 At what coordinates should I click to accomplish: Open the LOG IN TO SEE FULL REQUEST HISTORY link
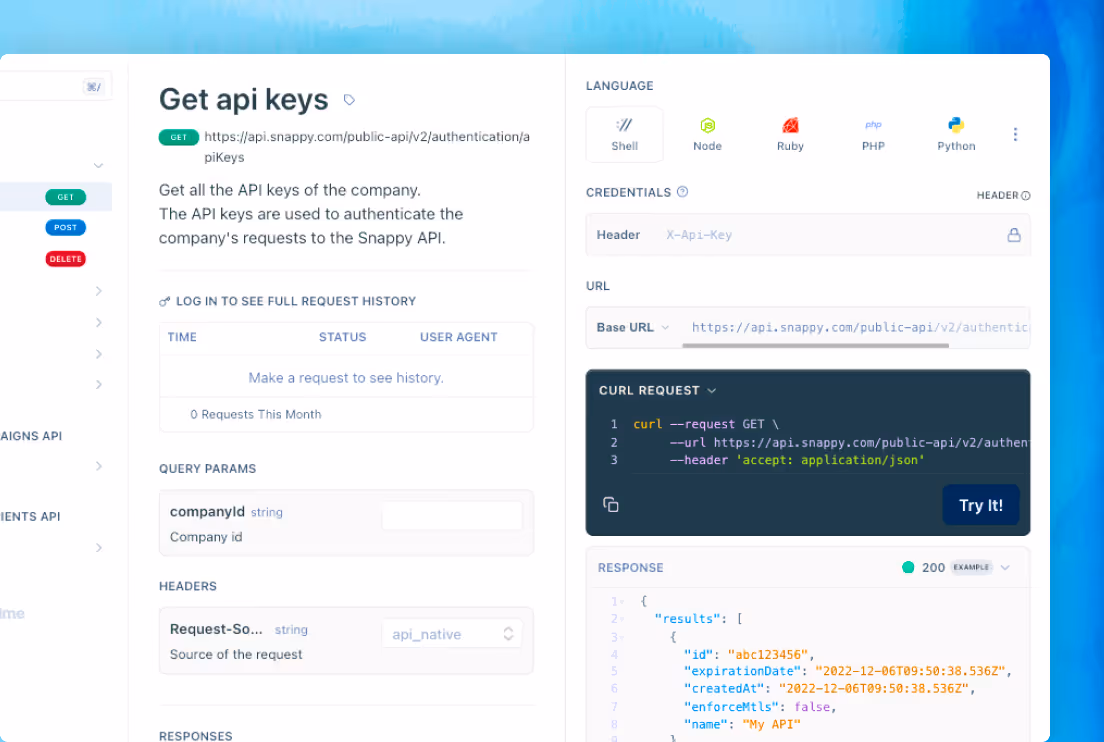point(296,301)
